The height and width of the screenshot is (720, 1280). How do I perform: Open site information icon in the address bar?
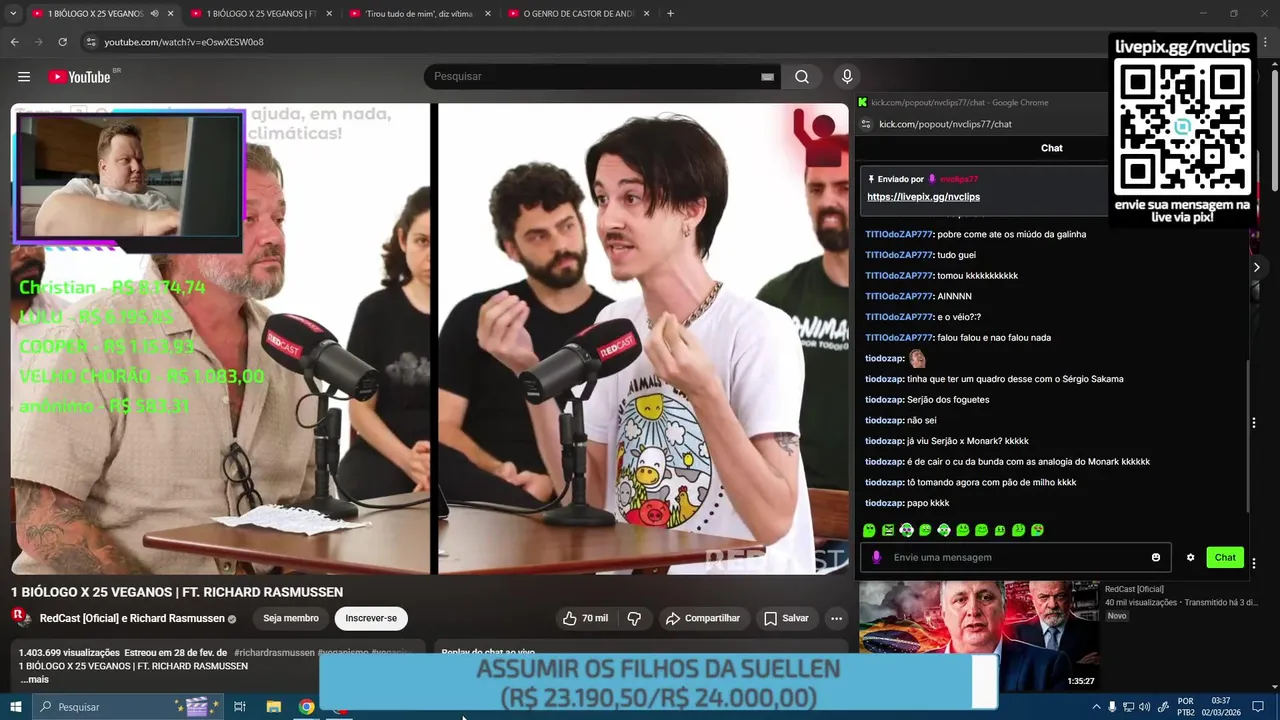(x=90, y=42)
